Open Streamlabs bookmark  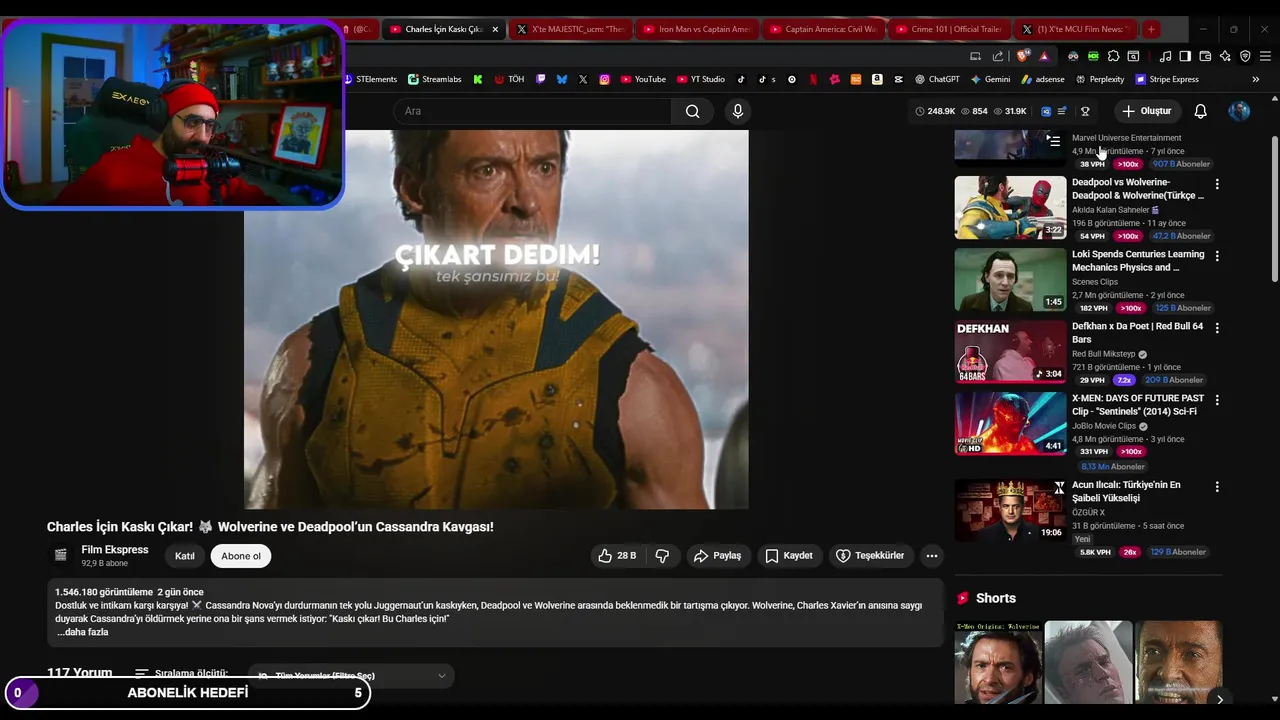click(x=435, y=79)
